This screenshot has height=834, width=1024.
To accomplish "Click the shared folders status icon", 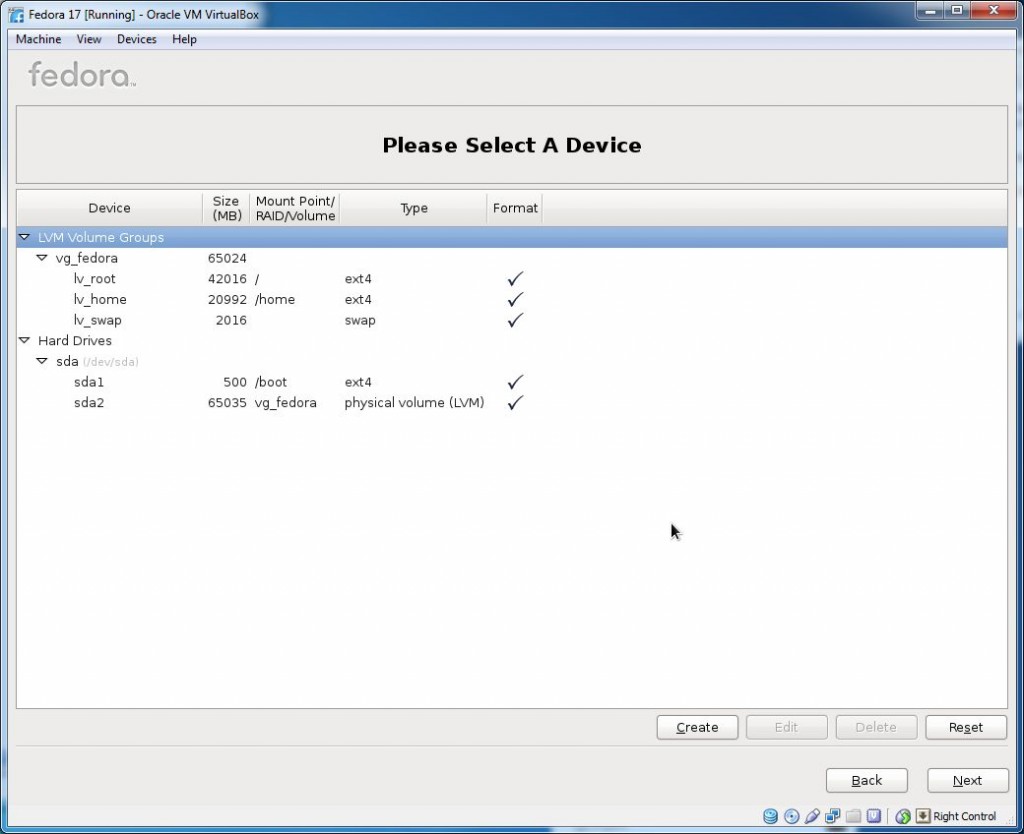I will click(x=853, y=816).
